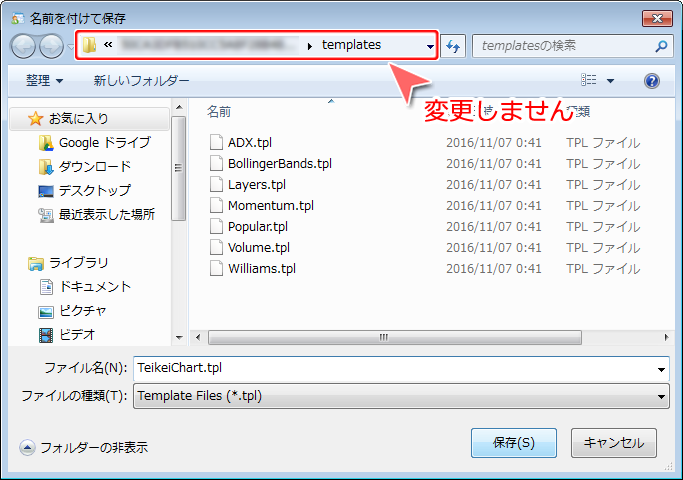
Task: Click navigation pane scroll up arrow
Action: (179, 107)
